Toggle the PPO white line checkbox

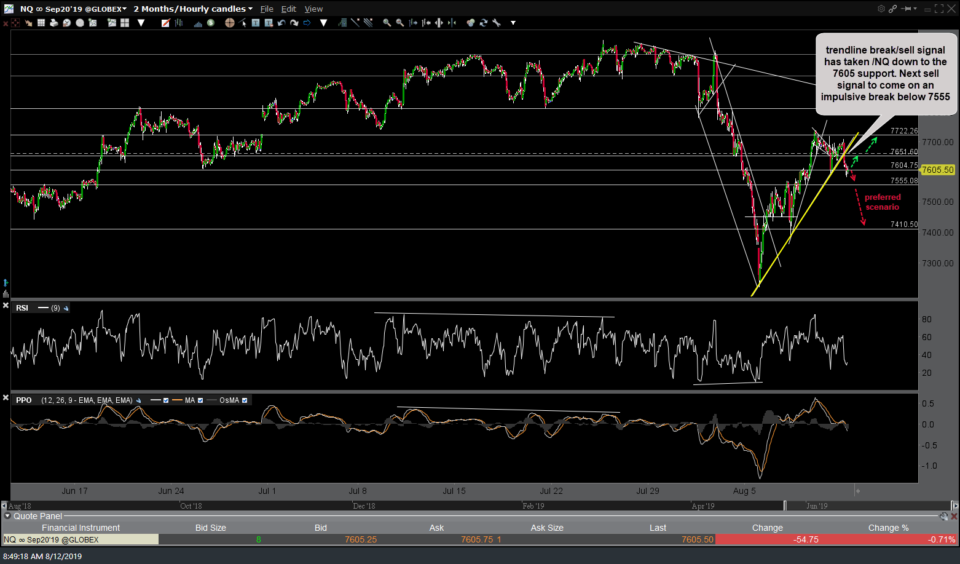[x=165, y=400]
